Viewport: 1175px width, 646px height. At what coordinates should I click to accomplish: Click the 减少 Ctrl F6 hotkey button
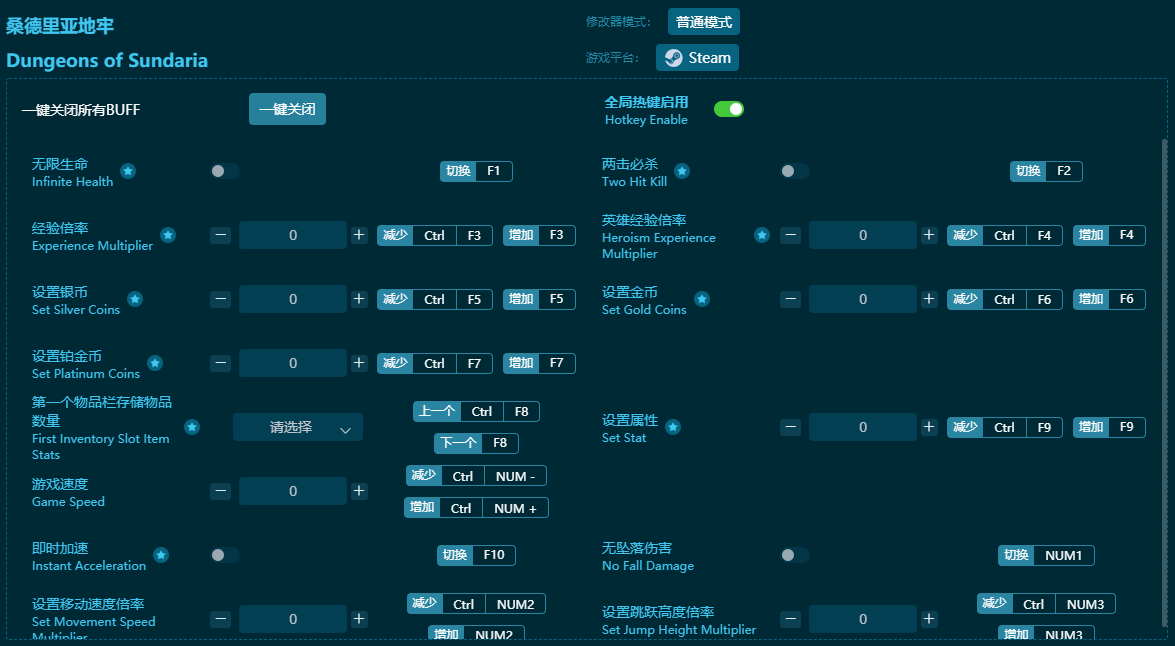point(1005,299)
